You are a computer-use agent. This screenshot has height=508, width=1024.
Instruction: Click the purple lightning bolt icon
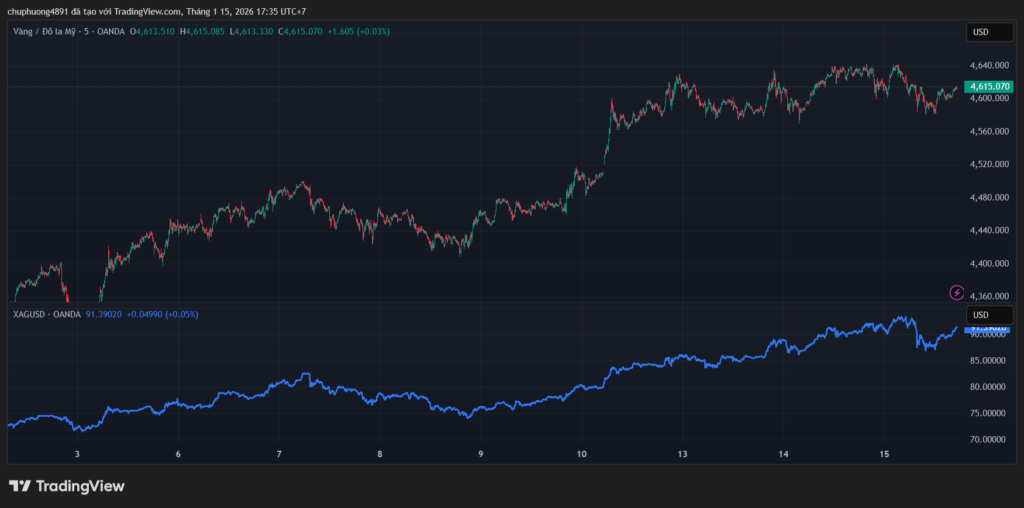[957, 293]
